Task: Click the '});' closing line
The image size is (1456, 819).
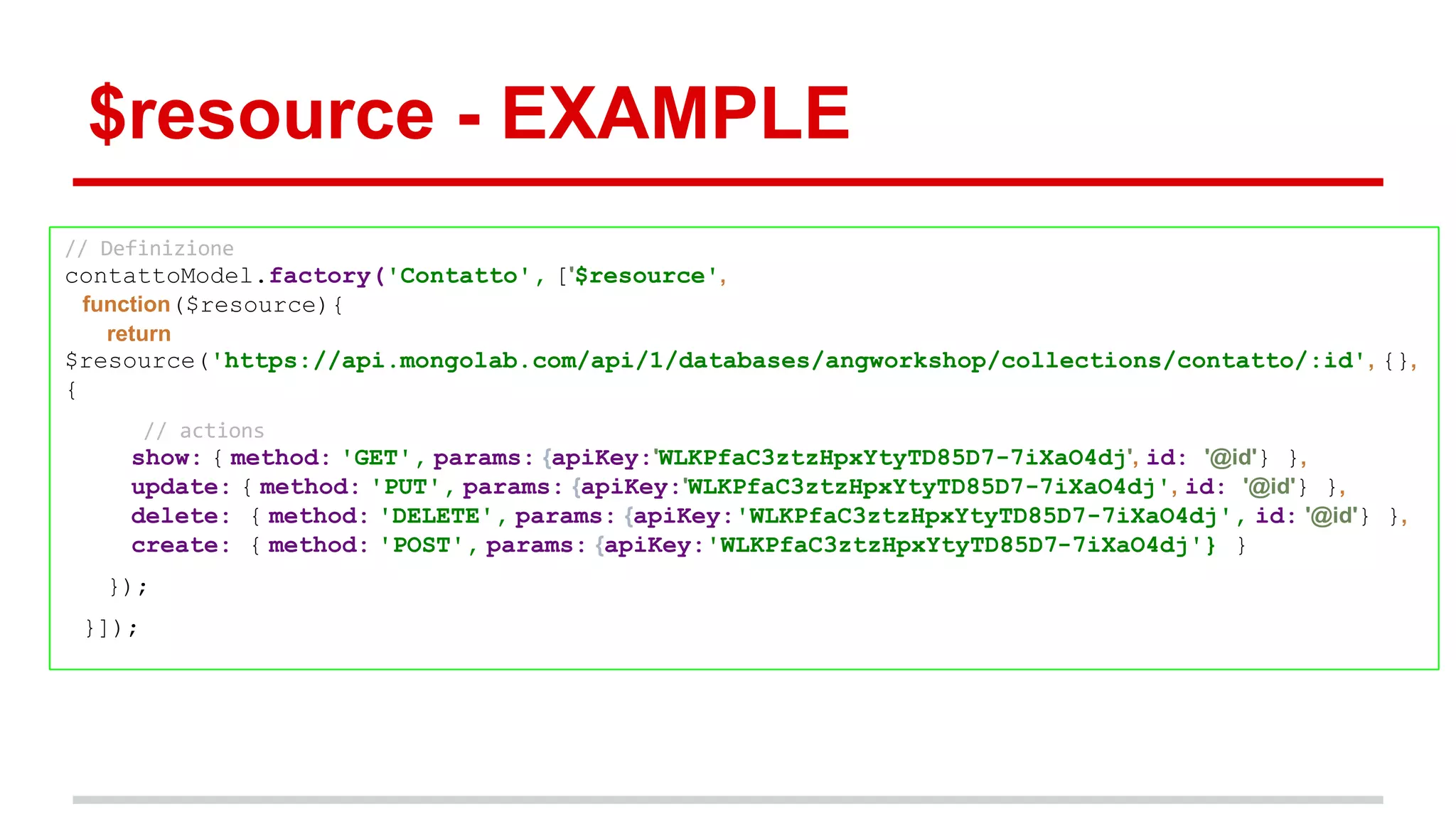Action: pyautogui.click(x=129, y=587)
